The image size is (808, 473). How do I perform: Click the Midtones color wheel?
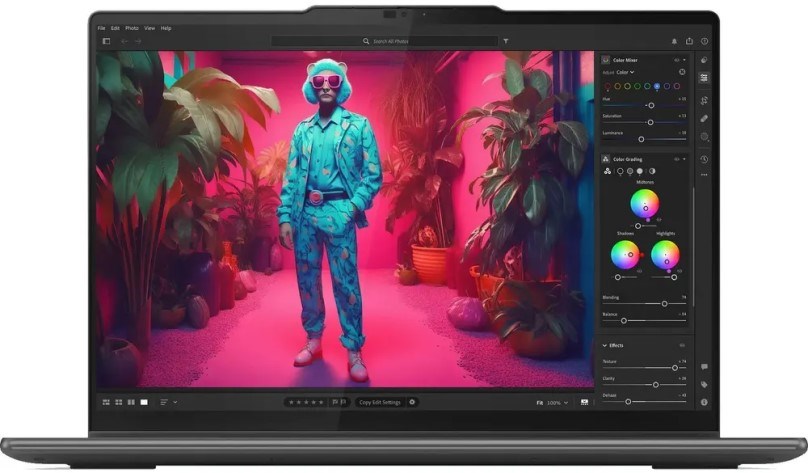click(x=644, y=204)
